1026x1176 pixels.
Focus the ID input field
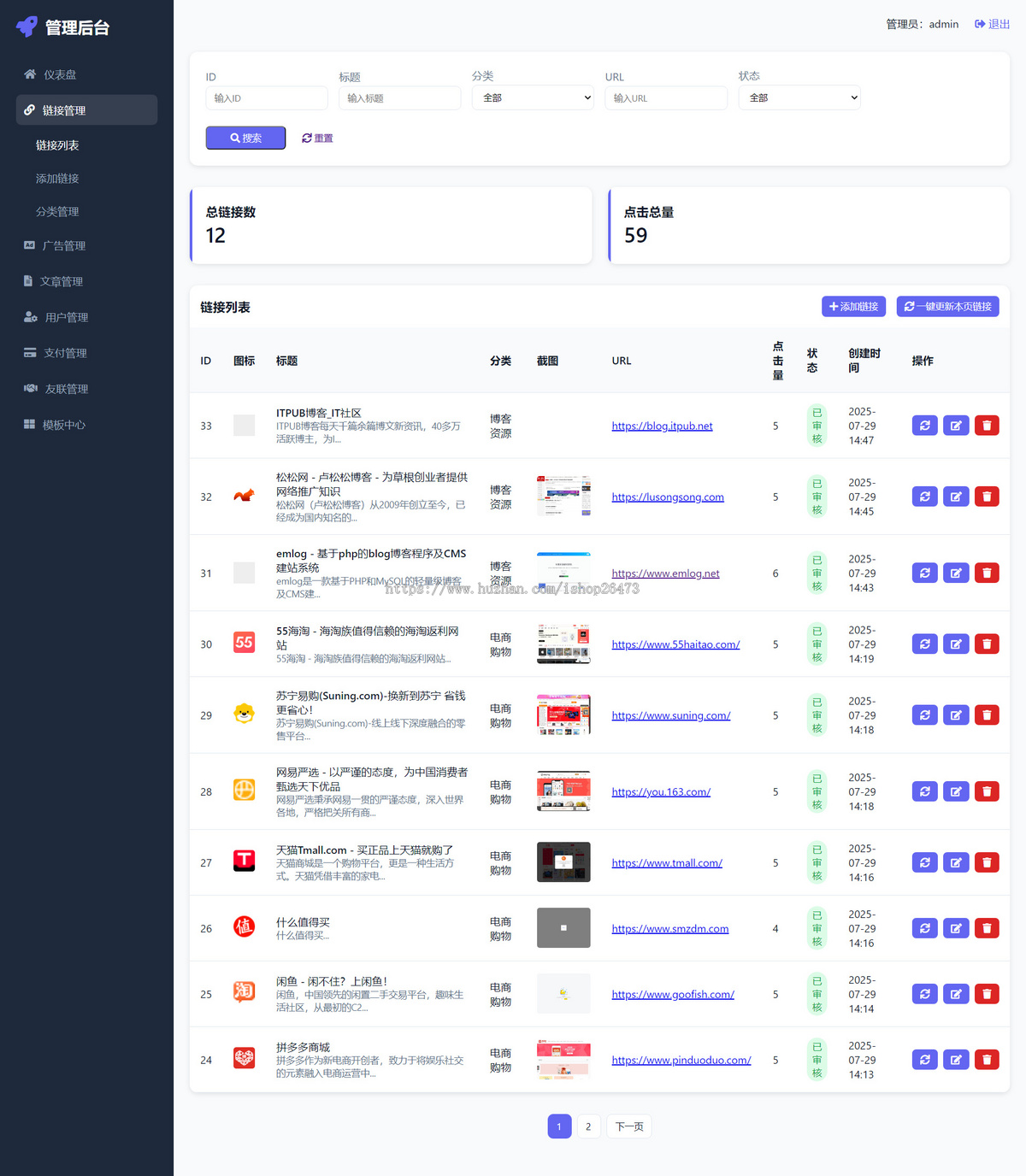pos(267,98)
